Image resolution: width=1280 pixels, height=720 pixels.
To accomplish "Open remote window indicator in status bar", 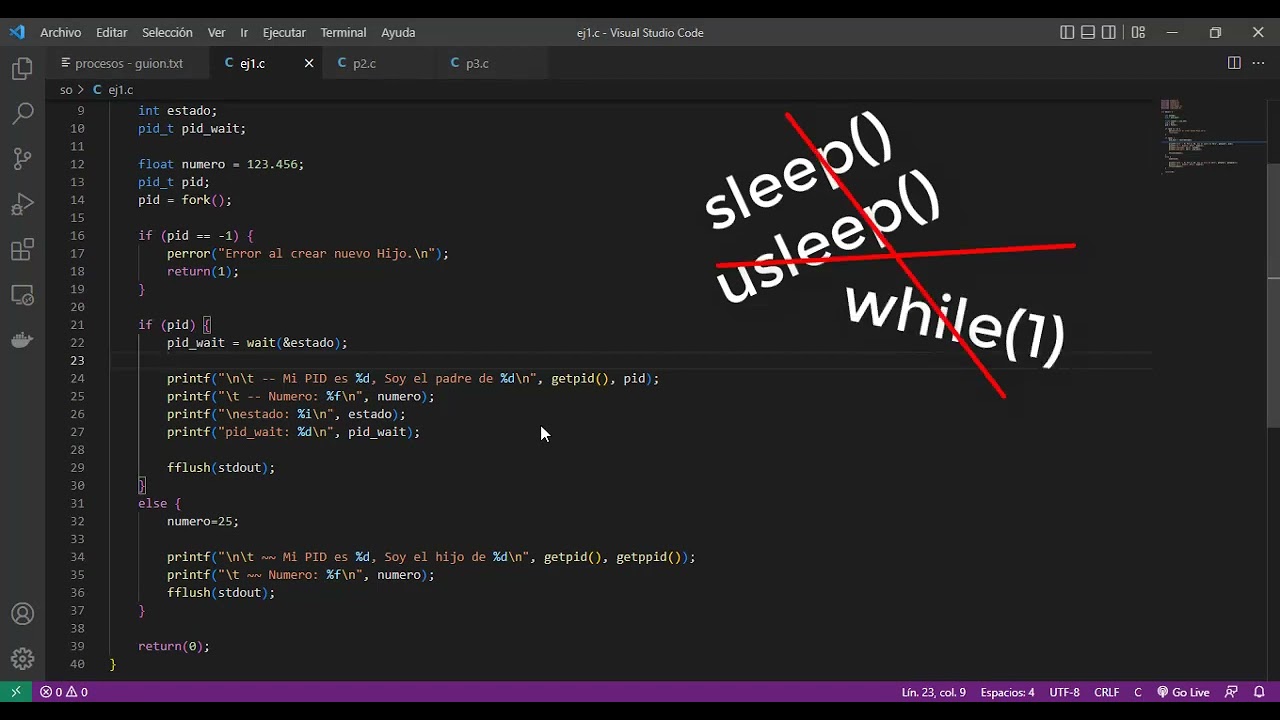I will [x=15, y=692].
